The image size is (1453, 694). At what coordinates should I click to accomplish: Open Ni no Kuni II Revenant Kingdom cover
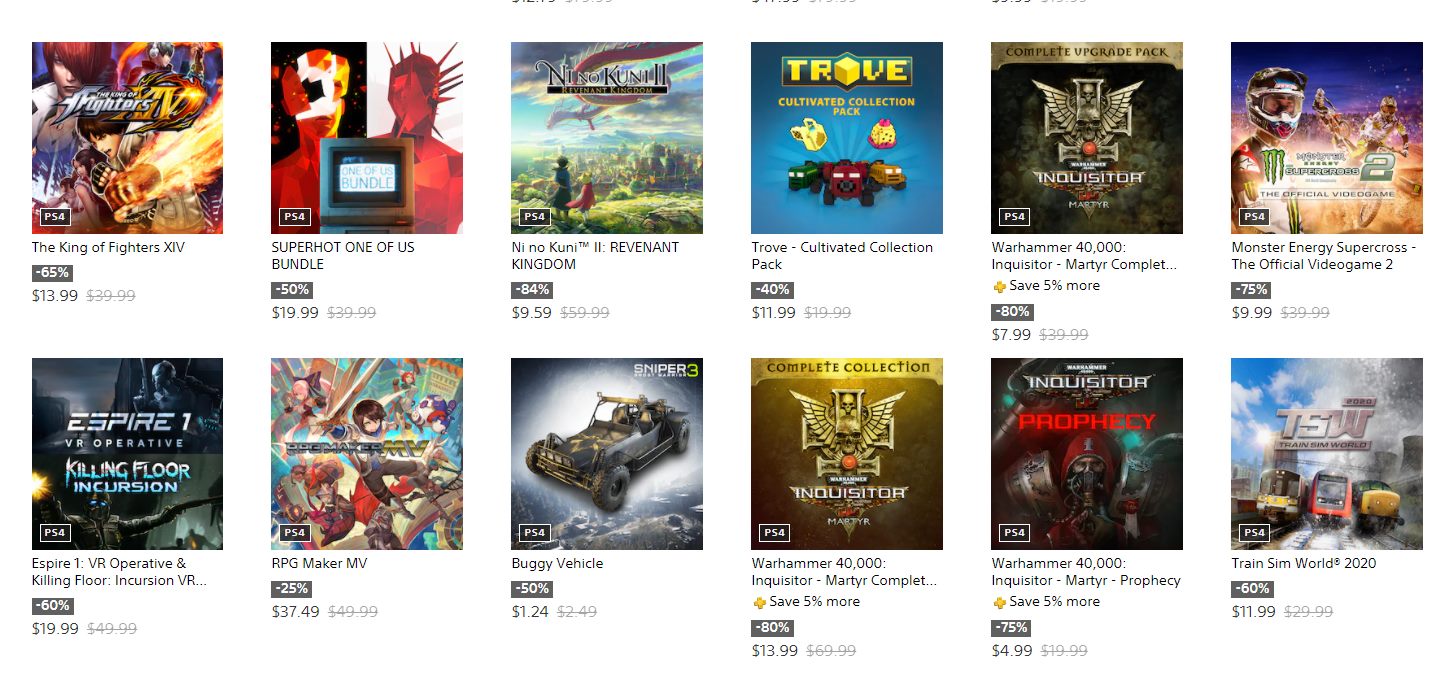click(x=607, y=138)
